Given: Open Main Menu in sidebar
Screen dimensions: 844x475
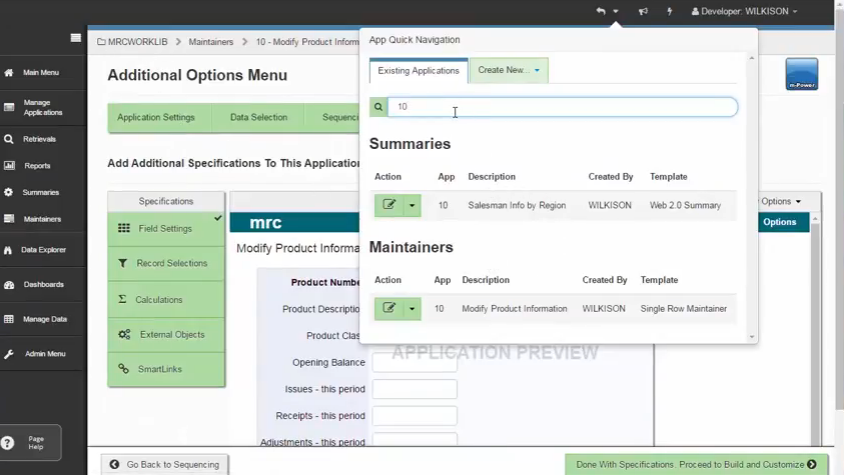Looking at the screenshot, I should point(43,73).
